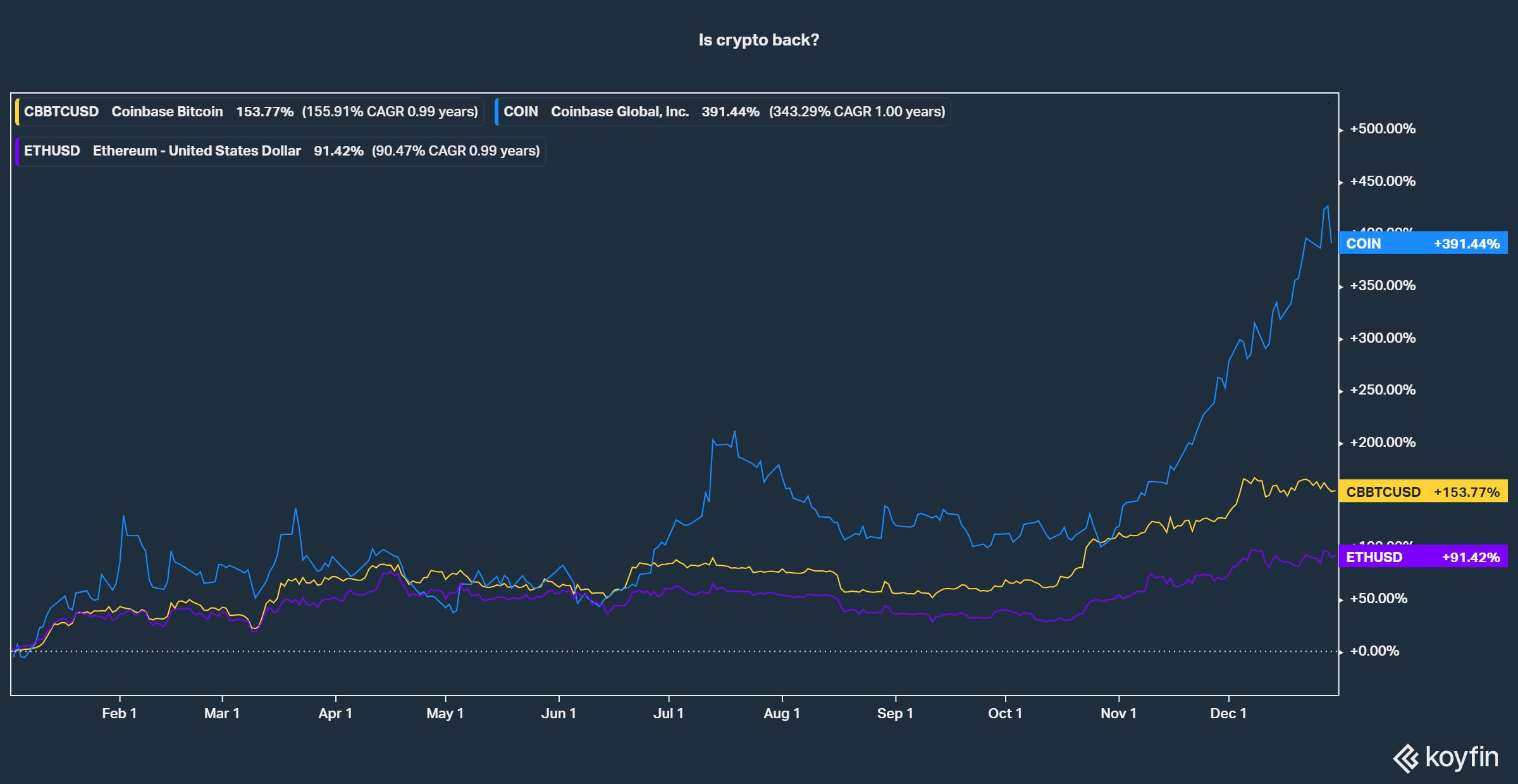Click the yellow CBBTCUSD color bar in legend
The height and width of the screenshot is (784, 1518).
pos(17,112)
